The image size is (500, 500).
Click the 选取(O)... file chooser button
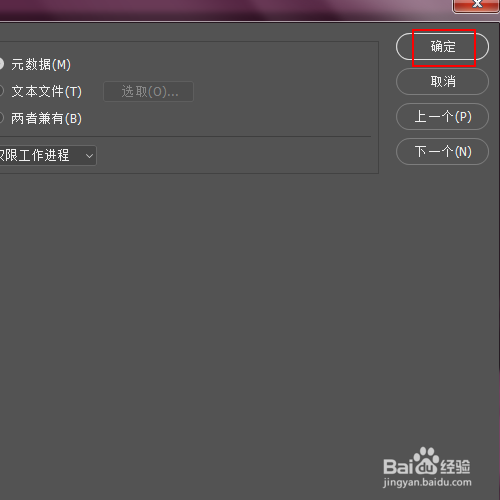pos(149,91)
